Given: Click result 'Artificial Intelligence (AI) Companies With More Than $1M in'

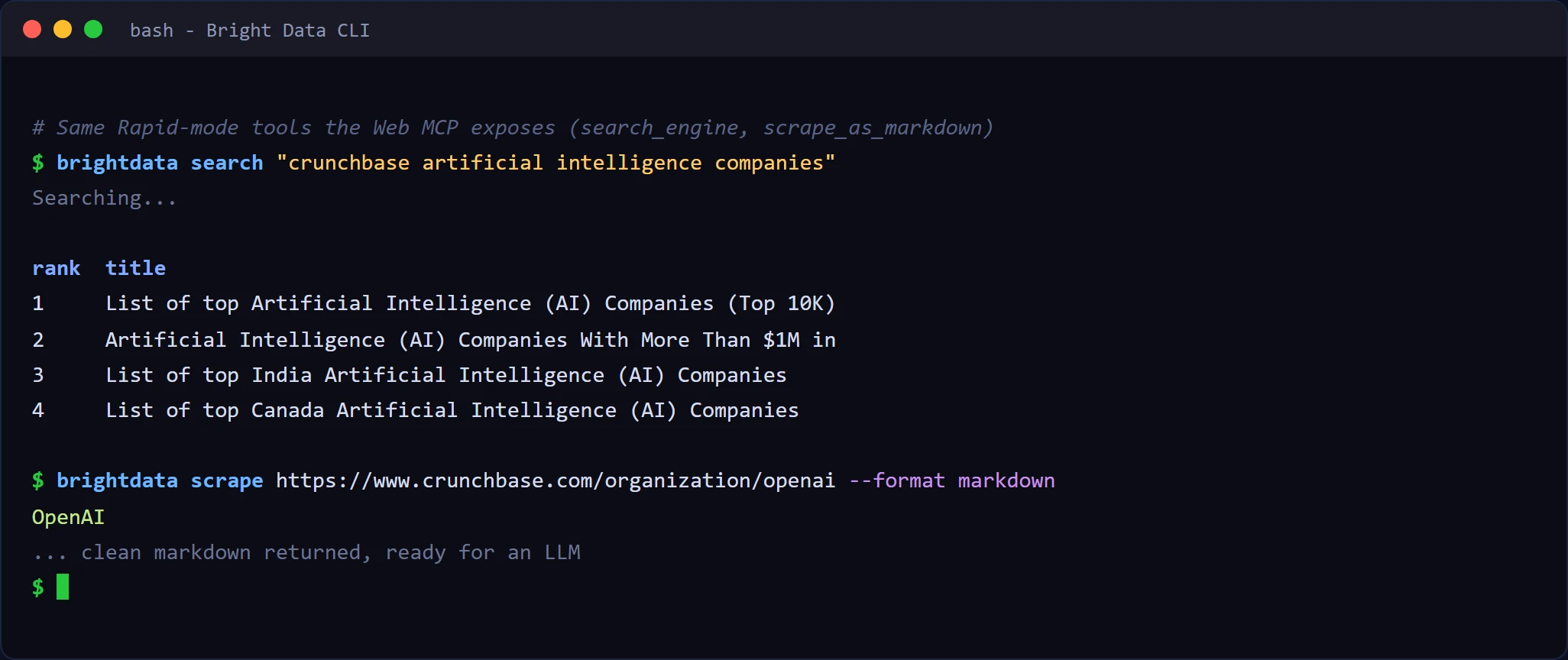Looking at the screenshot, I should point(471,340).
